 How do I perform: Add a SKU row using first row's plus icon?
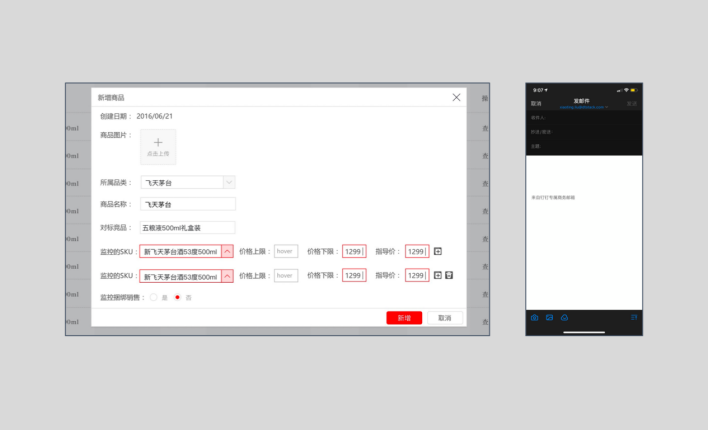(x=438, y=251)
